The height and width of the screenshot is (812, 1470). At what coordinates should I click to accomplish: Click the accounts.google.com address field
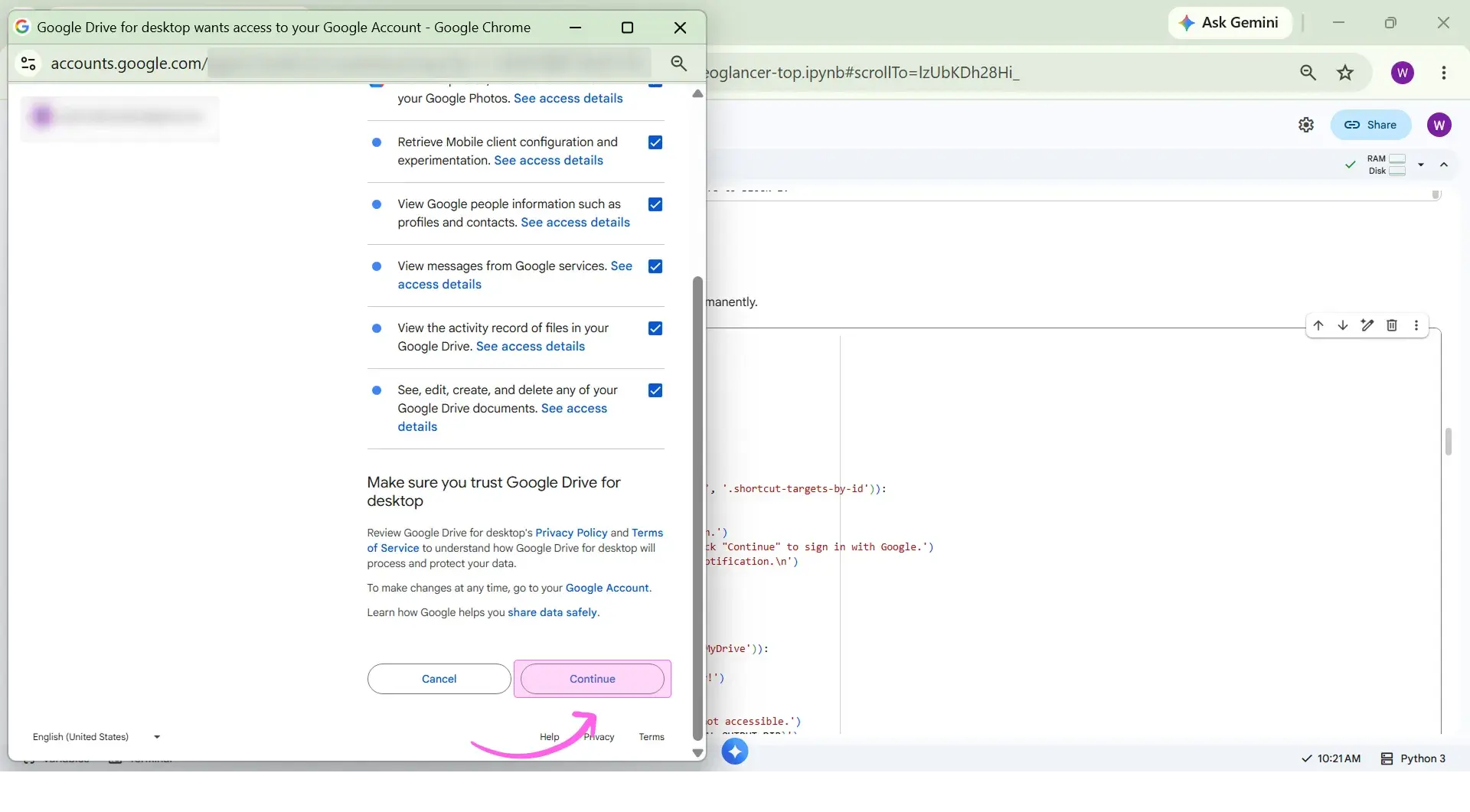click(351, 64)
